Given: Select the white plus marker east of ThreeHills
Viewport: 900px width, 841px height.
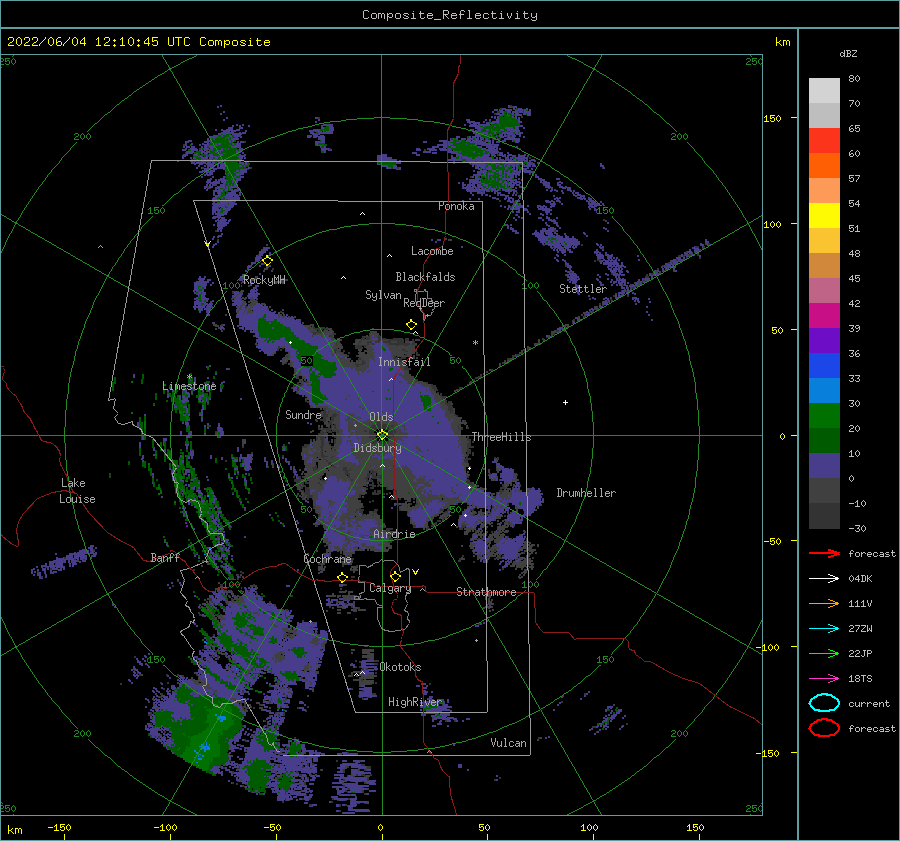Looking at the screenshot, I should (565, 402).
